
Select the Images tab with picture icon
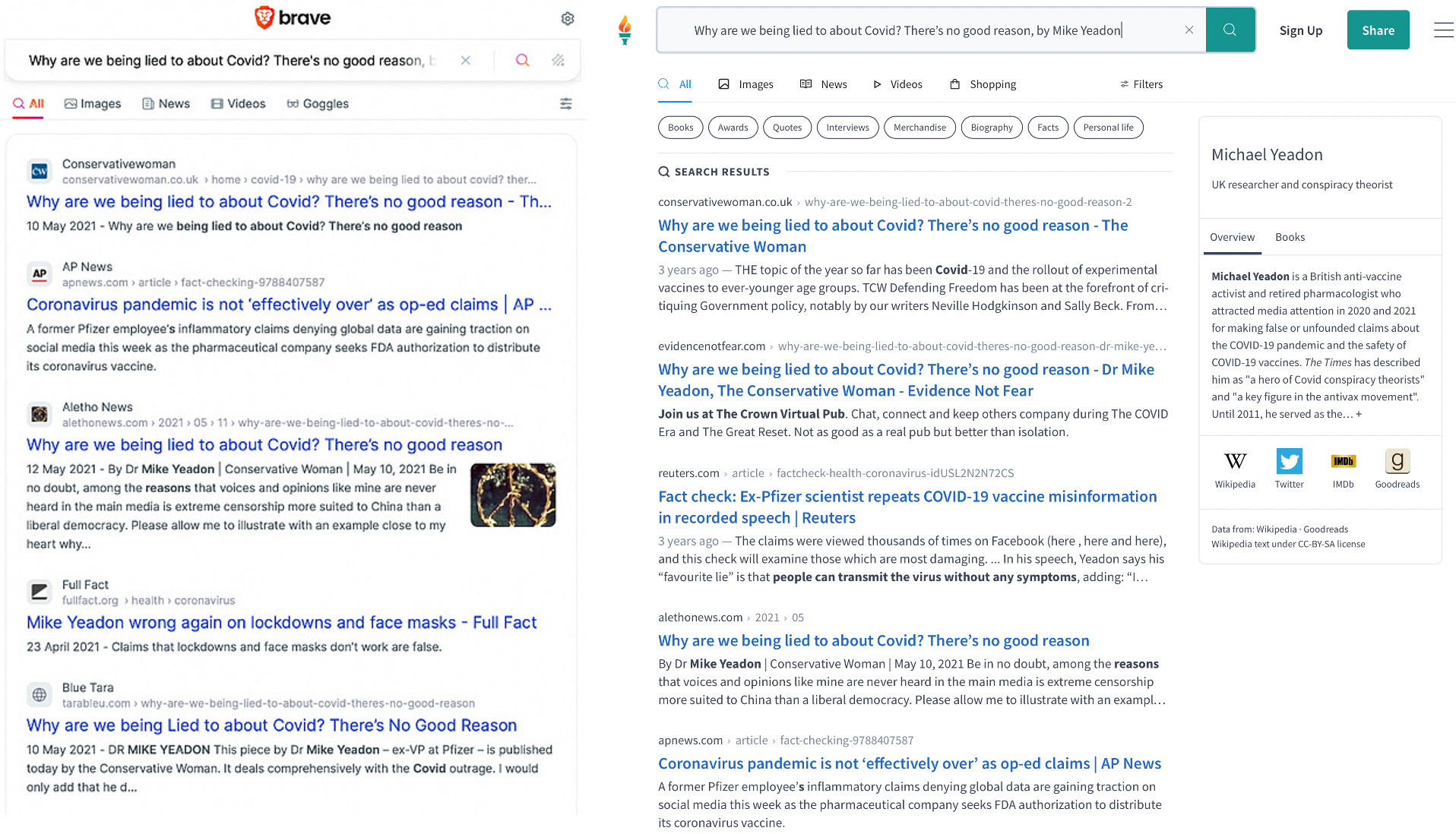tap(746, 84)
